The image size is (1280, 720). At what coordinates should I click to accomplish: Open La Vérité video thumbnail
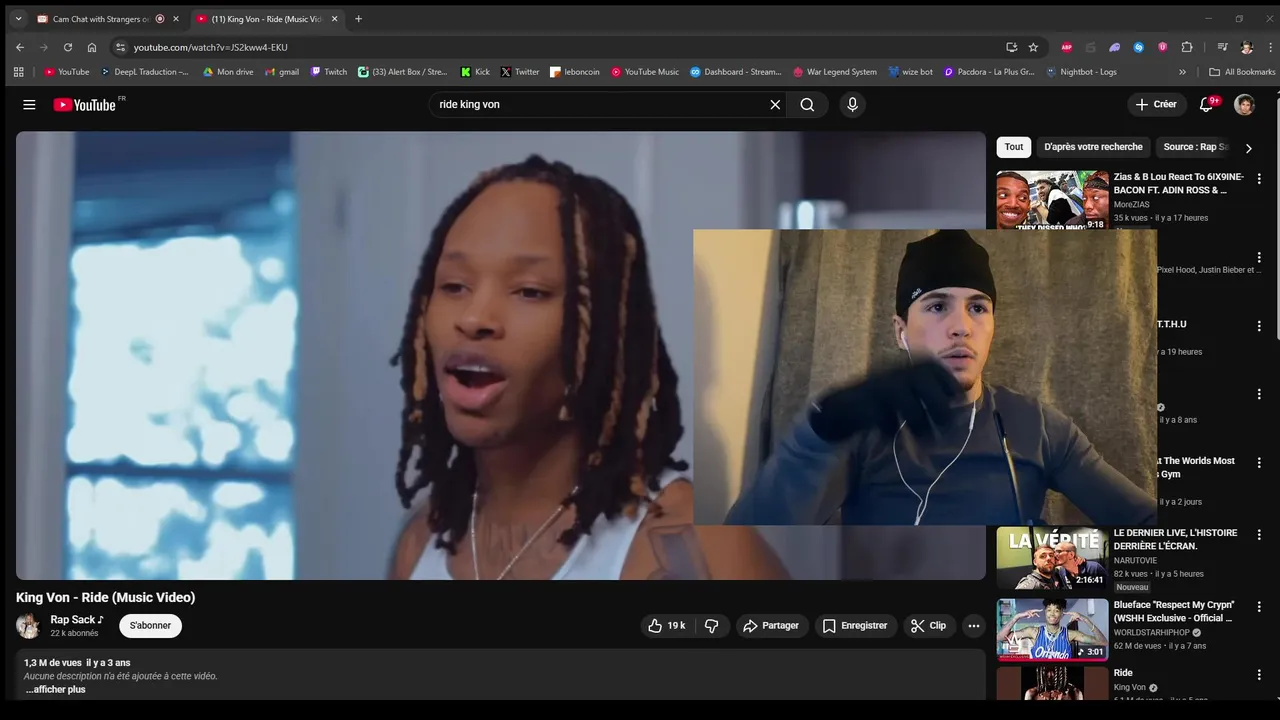(x=1052, y=558)
